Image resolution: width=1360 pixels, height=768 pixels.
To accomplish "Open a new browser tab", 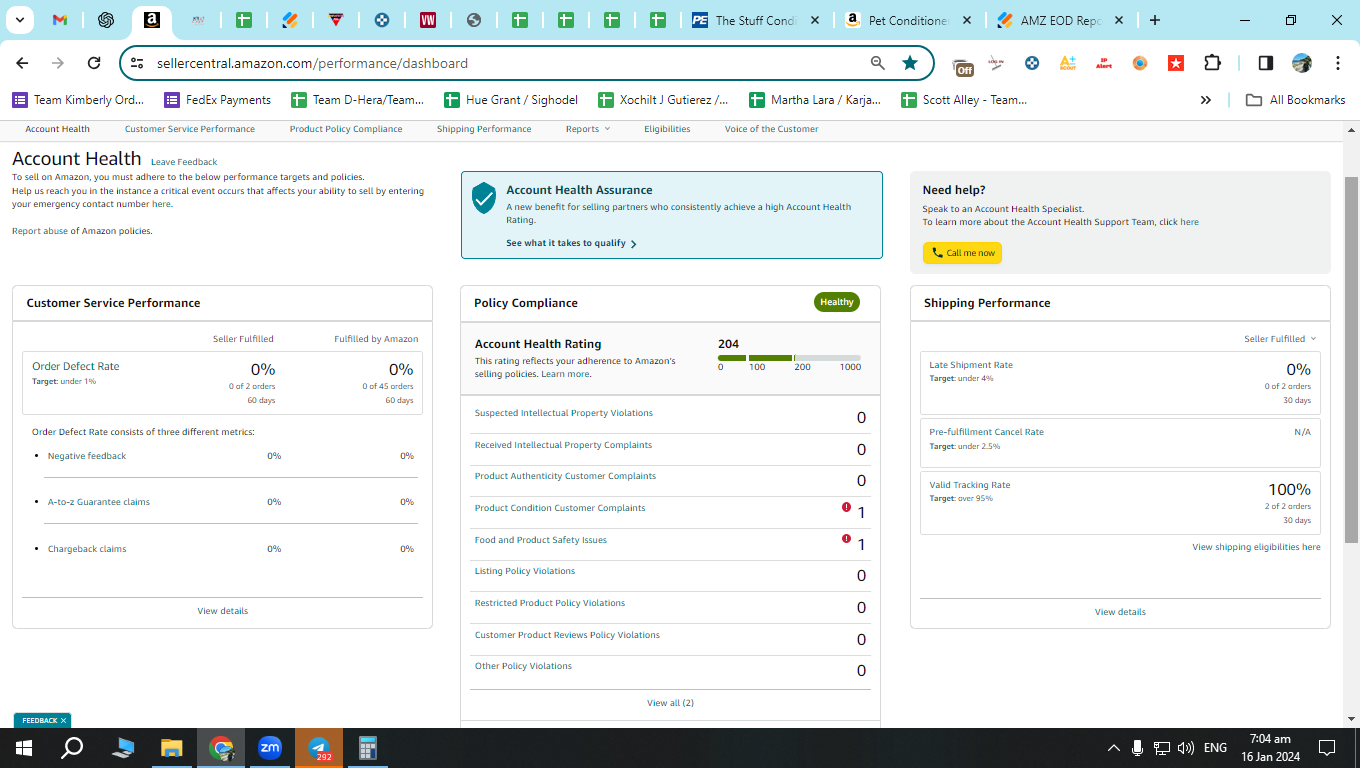I will coord(1155,20).
